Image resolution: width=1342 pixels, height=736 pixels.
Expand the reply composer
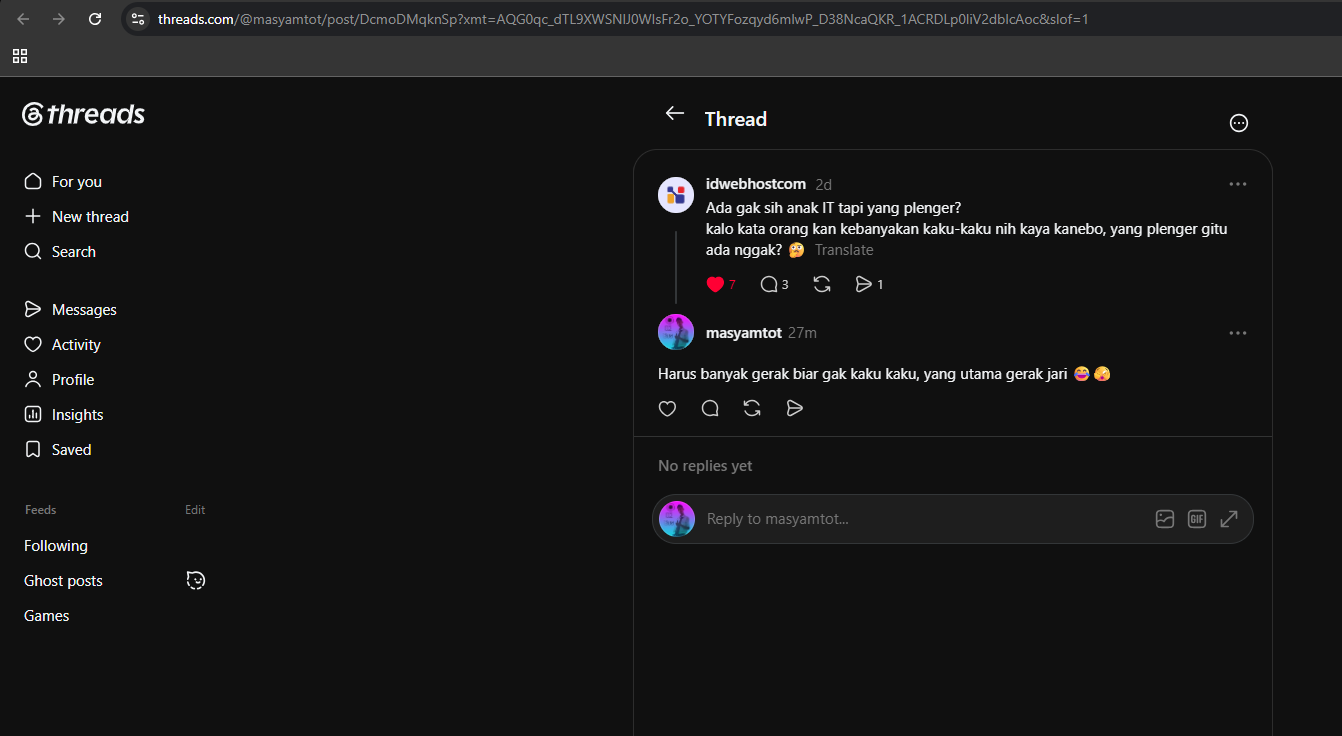click(x=1229, y=519)
